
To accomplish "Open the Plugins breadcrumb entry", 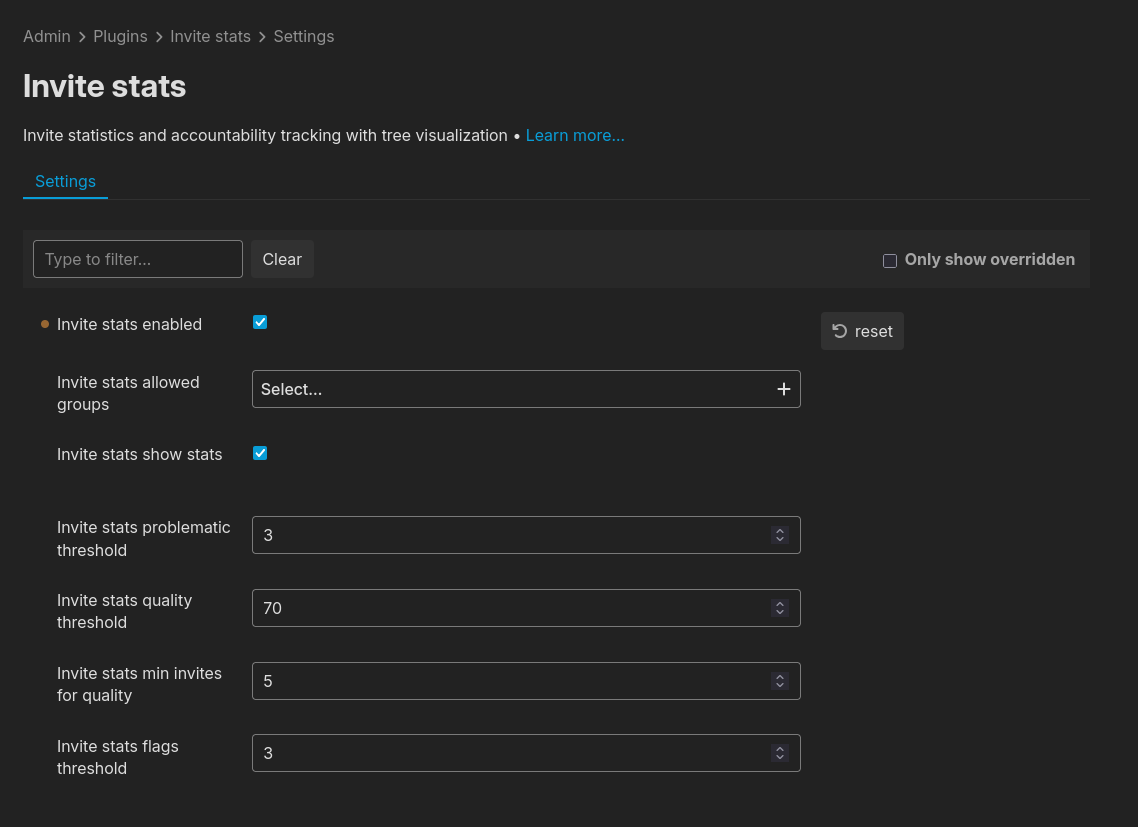I will coord(120,36).
